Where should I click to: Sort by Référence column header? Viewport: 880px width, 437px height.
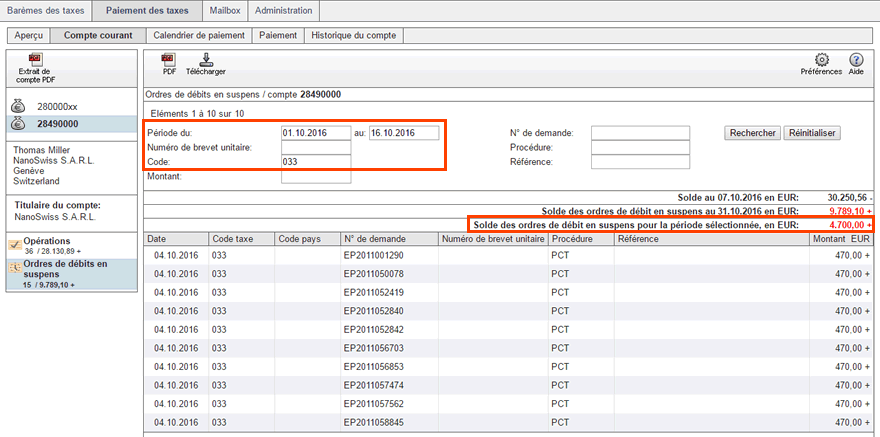point(712,239)
